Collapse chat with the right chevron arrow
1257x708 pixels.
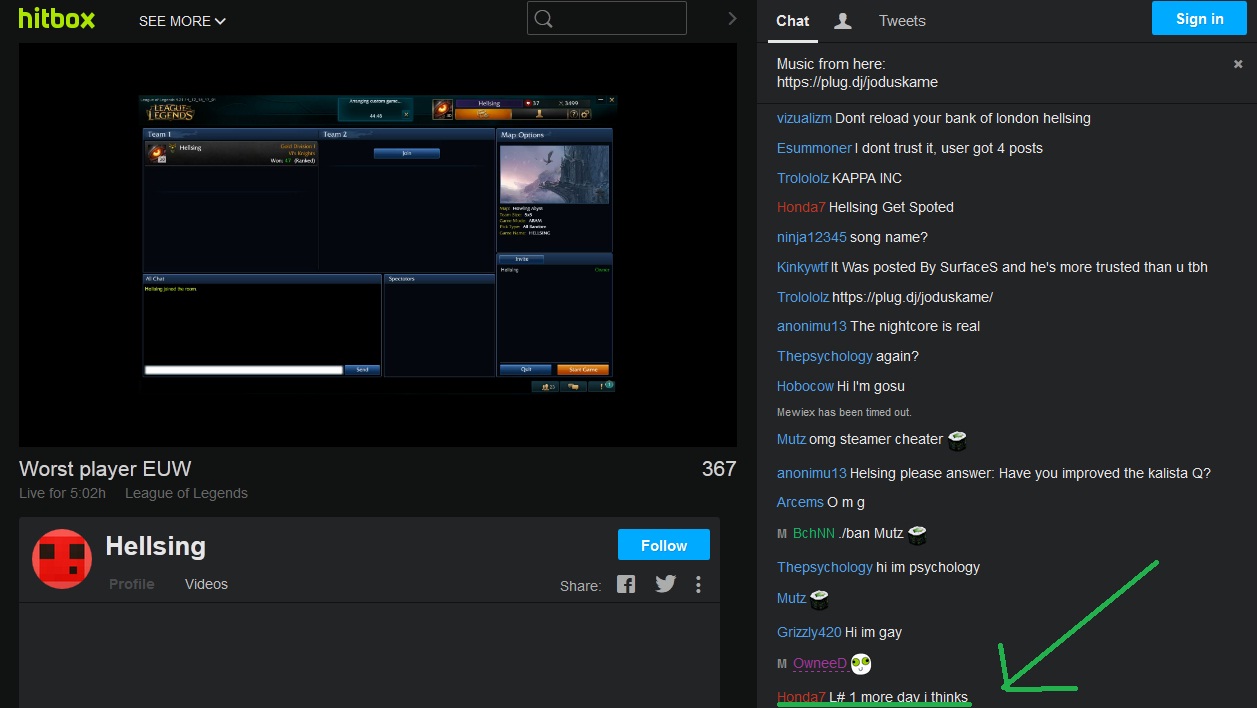point(732,19)
